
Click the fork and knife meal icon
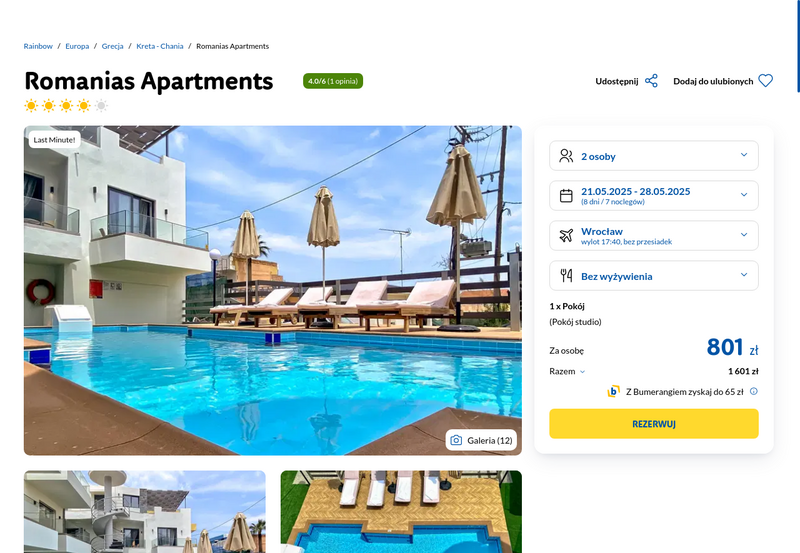pos(566,275)
